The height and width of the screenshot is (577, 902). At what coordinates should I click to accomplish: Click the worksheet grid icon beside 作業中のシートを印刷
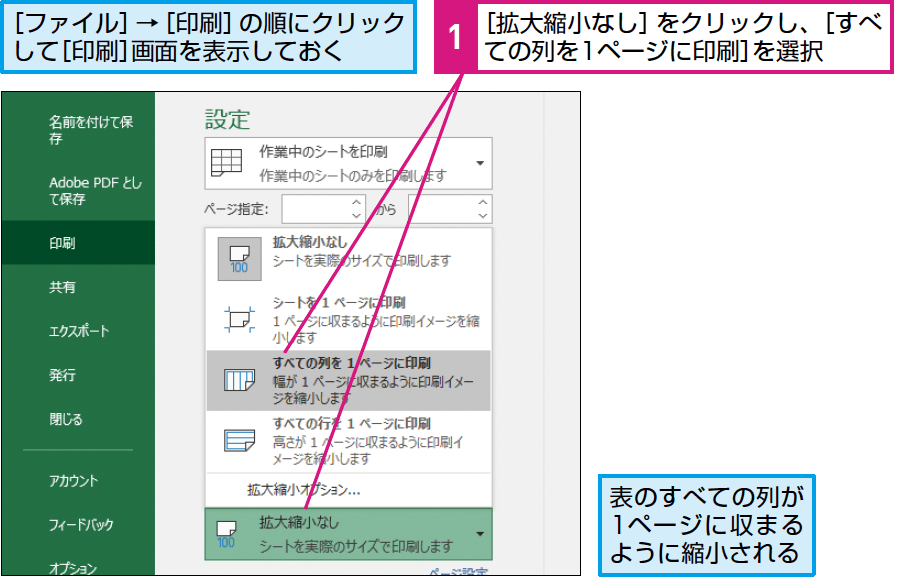(x=227, y=163)
